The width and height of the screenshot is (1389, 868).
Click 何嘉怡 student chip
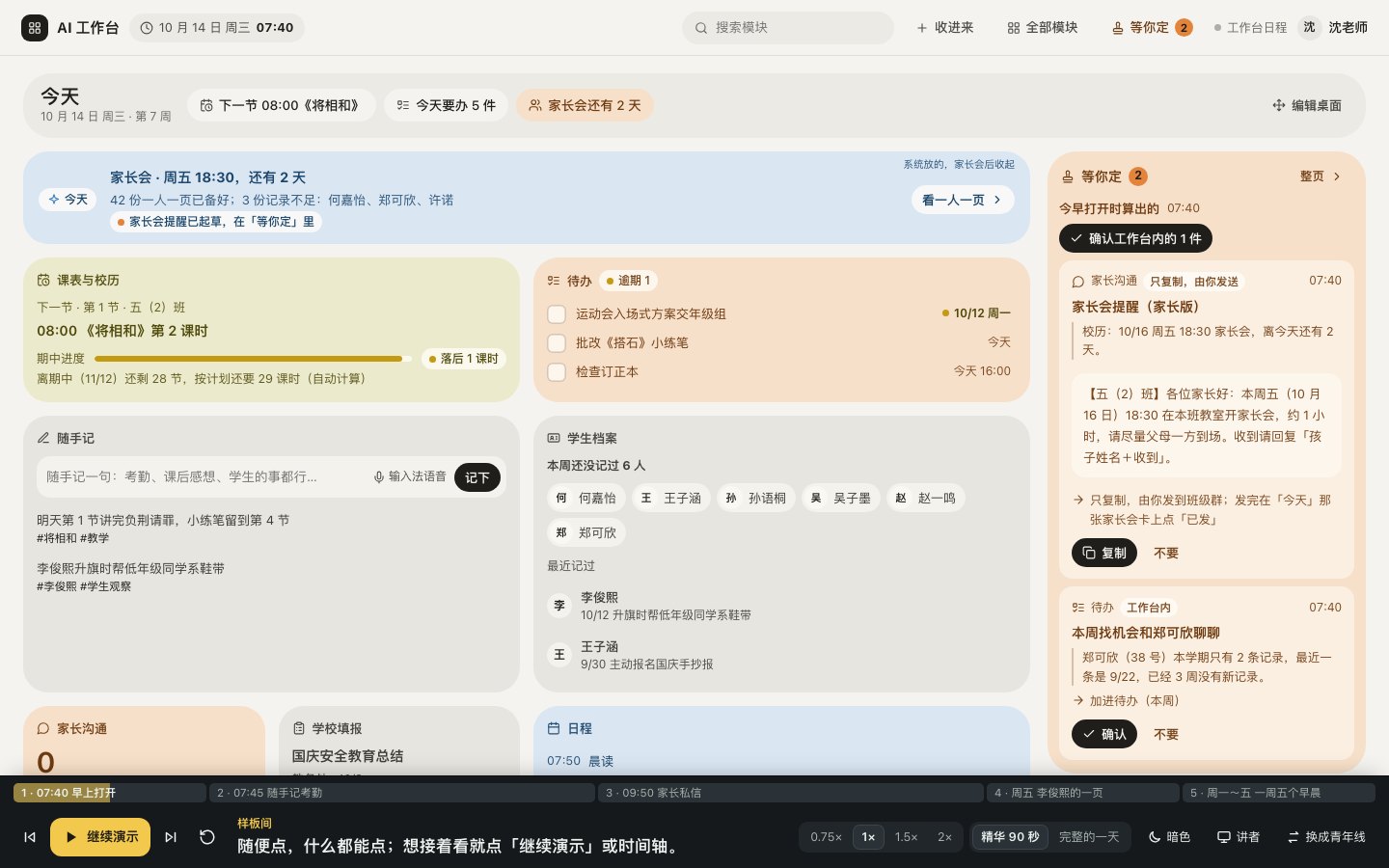tap(586, 498)
